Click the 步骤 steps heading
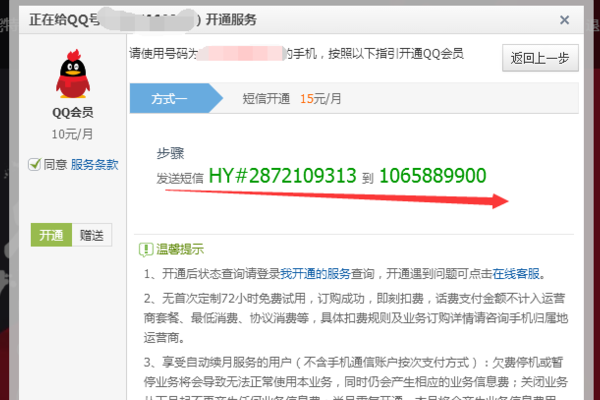This screenshot has height=400, width=600. click(170, 153)
